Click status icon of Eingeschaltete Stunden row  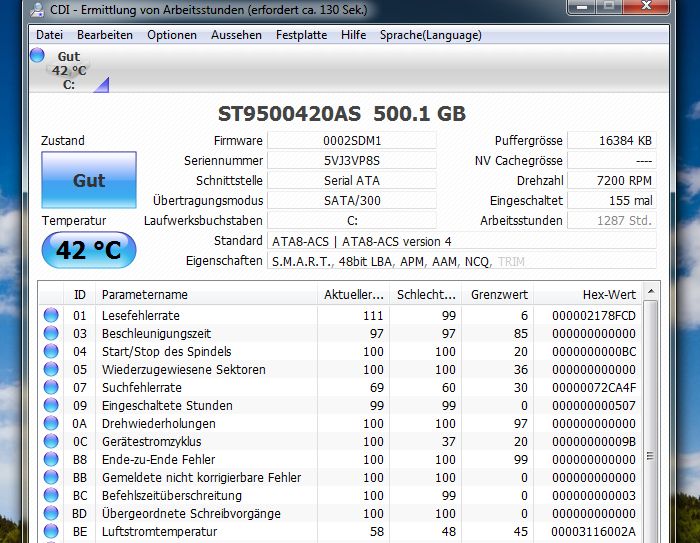51,405
